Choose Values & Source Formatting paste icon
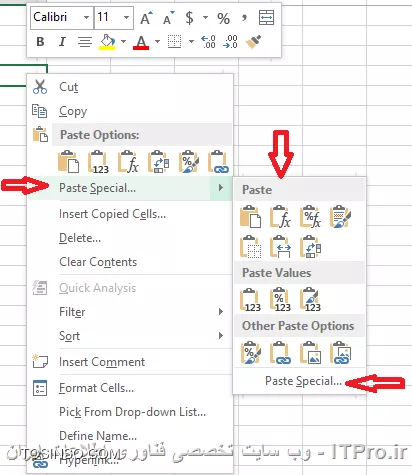Image resolution: width=412 pixels, height=475 pixels. [310, 300]
